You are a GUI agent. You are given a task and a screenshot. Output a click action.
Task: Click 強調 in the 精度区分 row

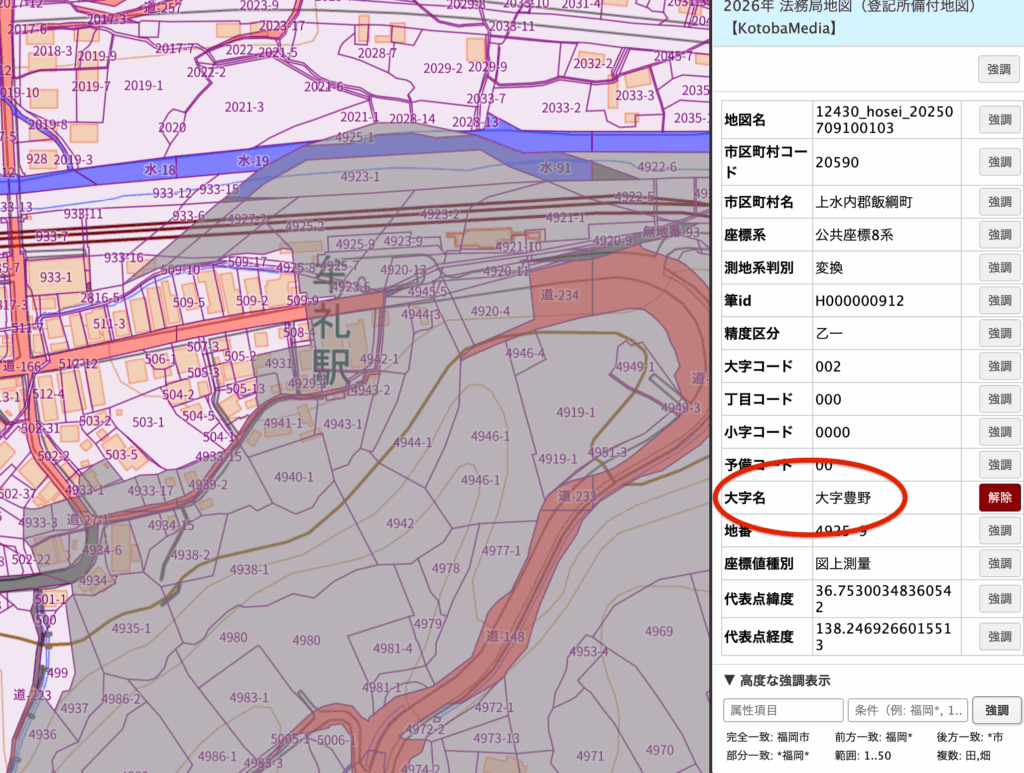click(x=999, y=333)
